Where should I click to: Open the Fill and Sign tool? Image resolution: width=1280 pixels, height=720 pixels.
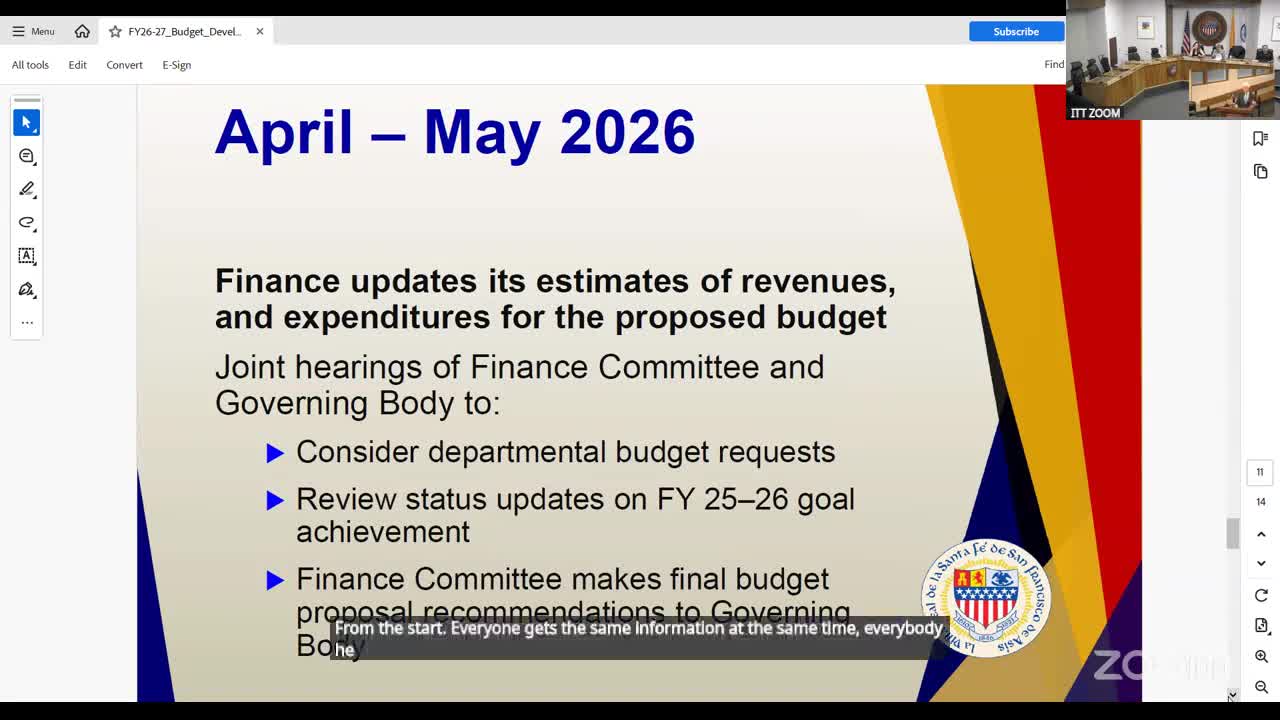[x=26, y=289]
